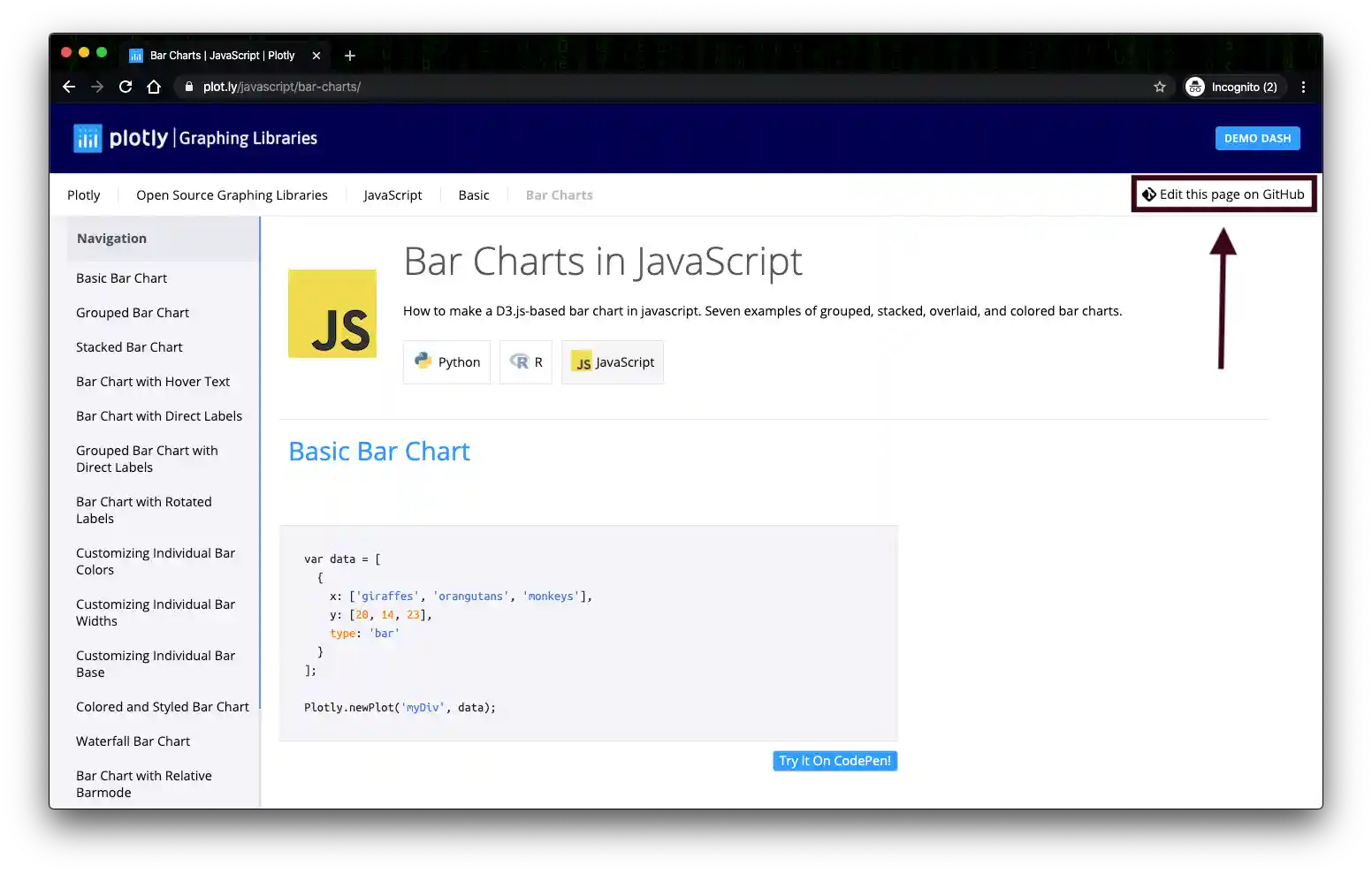The width and height of the screenshot is (1372, 874).
Task: Switch to R language version
Action: tap(526, 362)
